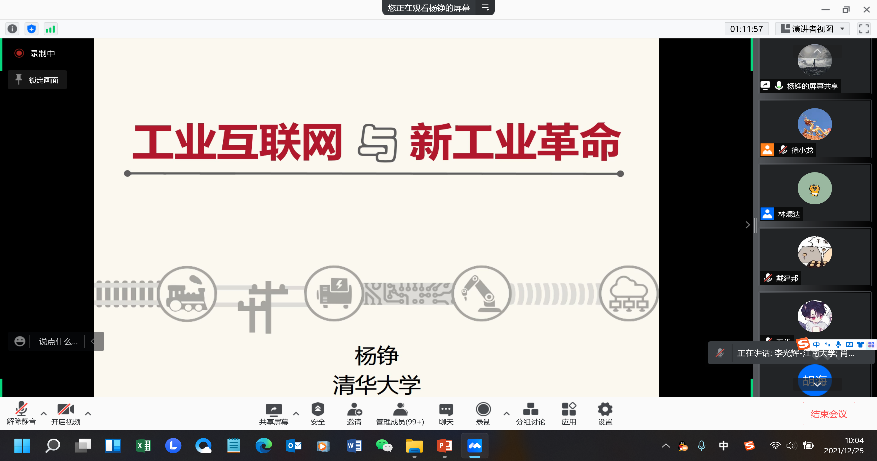Click the green encryption shield icon
Screen dimensions: 877x461
[29, 29]
